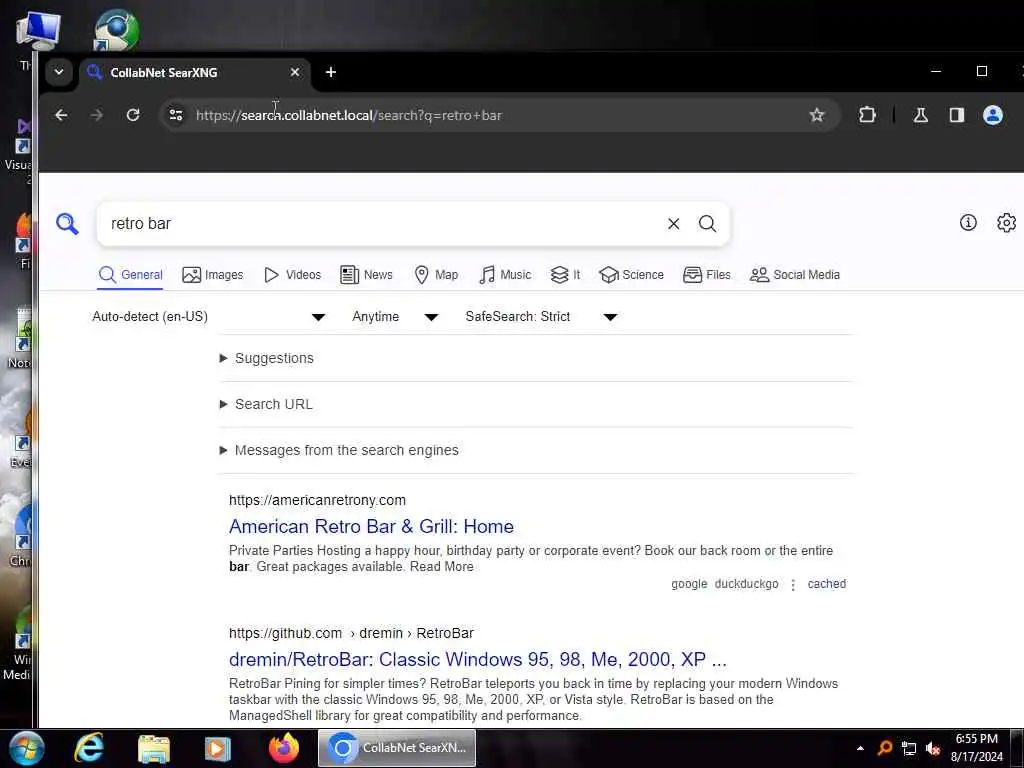Click the taskbar clock showing 6:55 PM

click(976, 748)
